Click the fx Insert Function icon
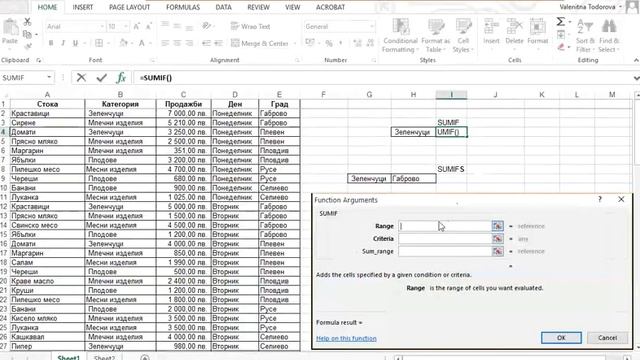Image resolution: width=640 pixels, height=360 pixels. click(121, 78)
